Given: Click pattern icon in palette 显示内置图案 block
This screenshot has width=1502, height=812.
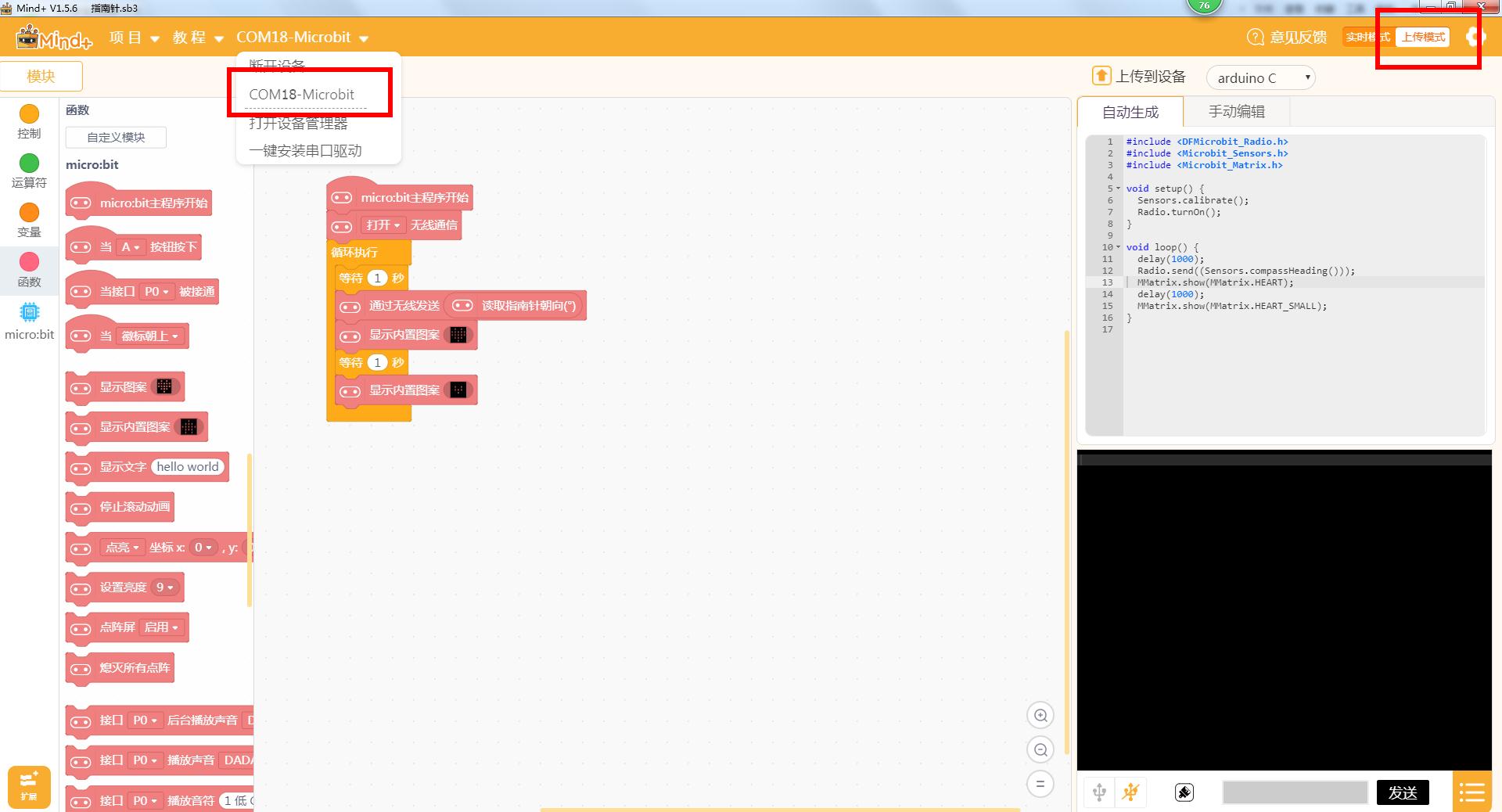Looking at the screenshot, I should (189, 426).
